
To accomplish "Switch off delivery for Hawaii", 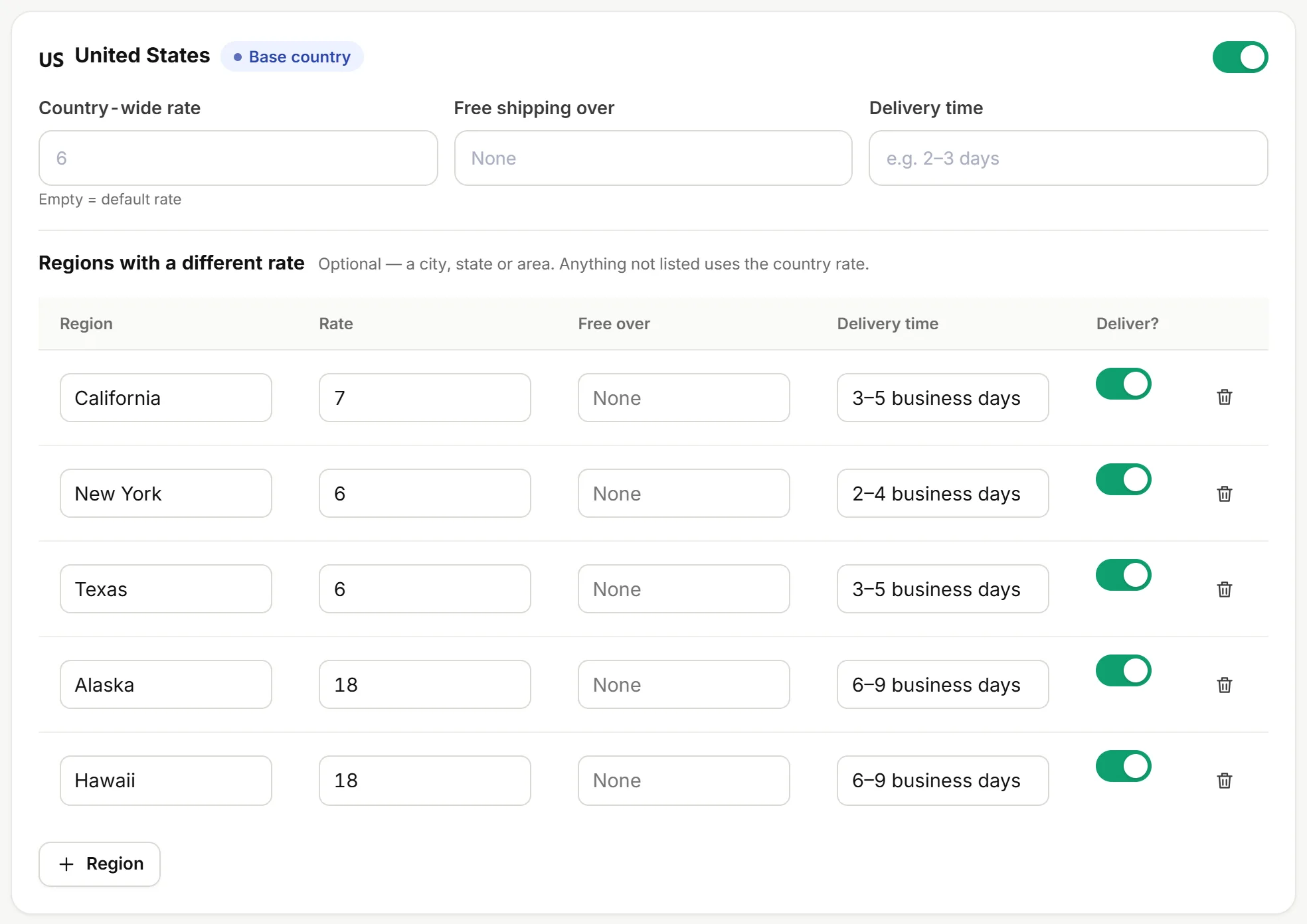I will 1123,766.
